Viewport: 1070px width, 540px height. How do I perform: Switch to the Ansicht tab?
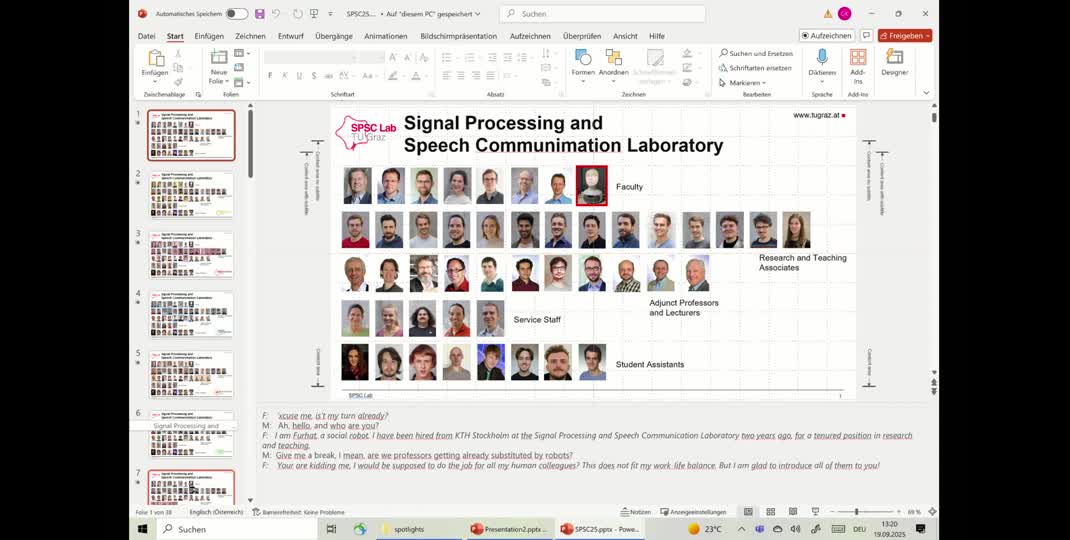pos(625,36)
